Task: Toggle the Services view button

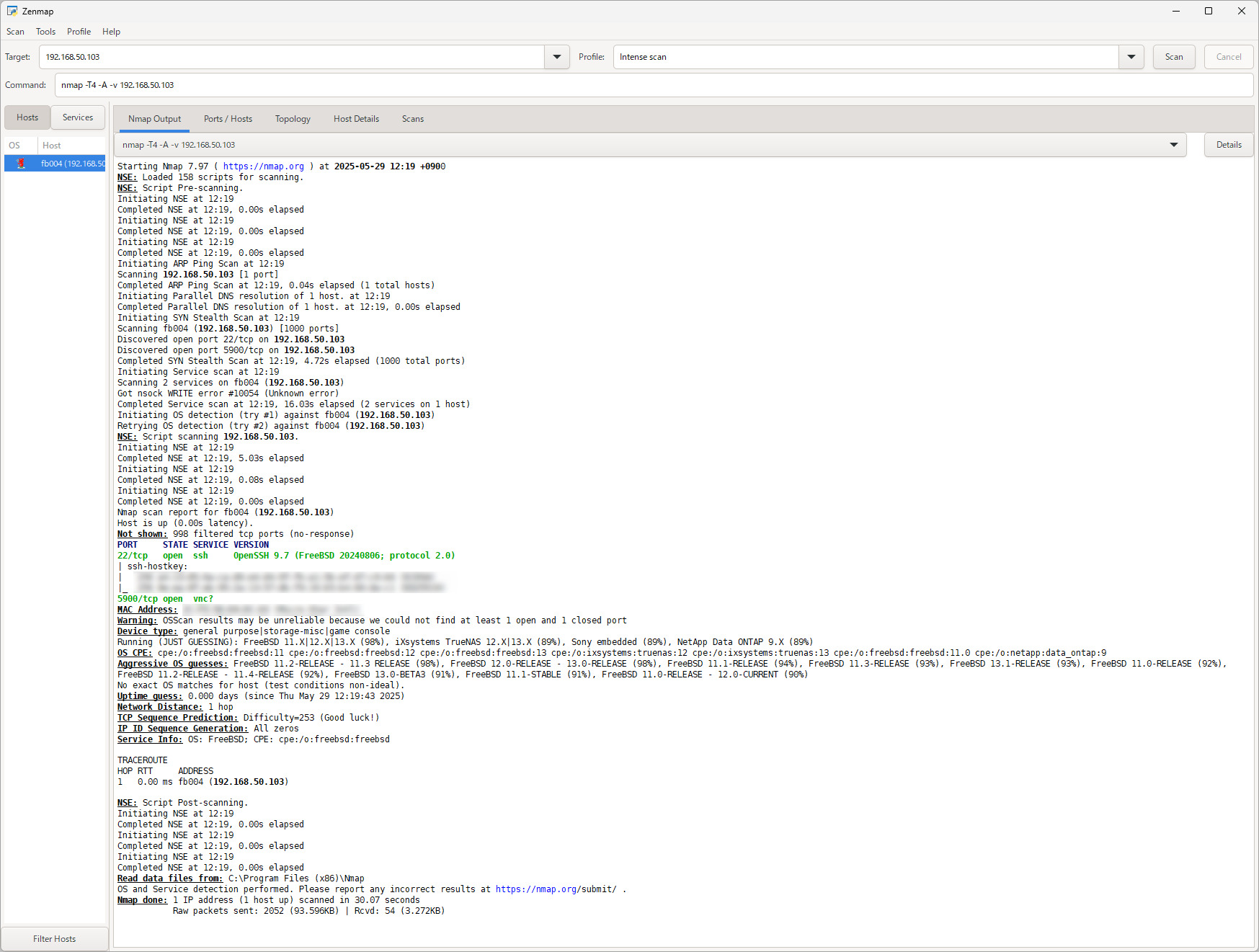Action: [78, 117]
